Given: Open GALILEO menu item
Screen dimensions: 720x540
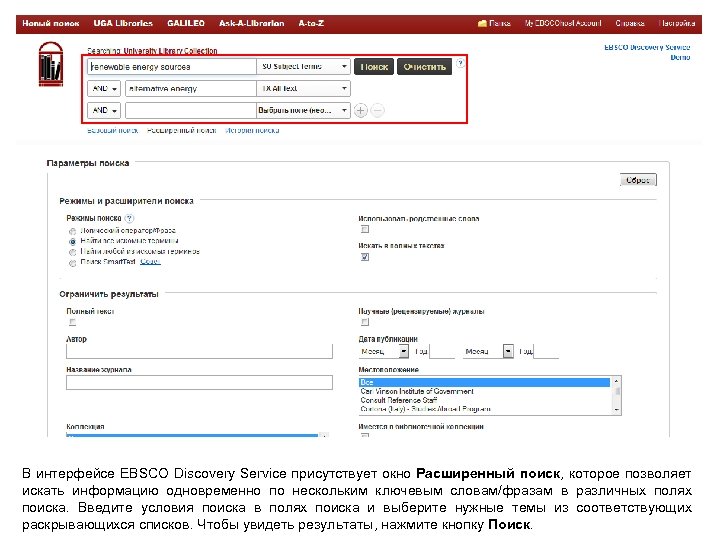Looking at the screenshot, I should (x=186, y=23).
